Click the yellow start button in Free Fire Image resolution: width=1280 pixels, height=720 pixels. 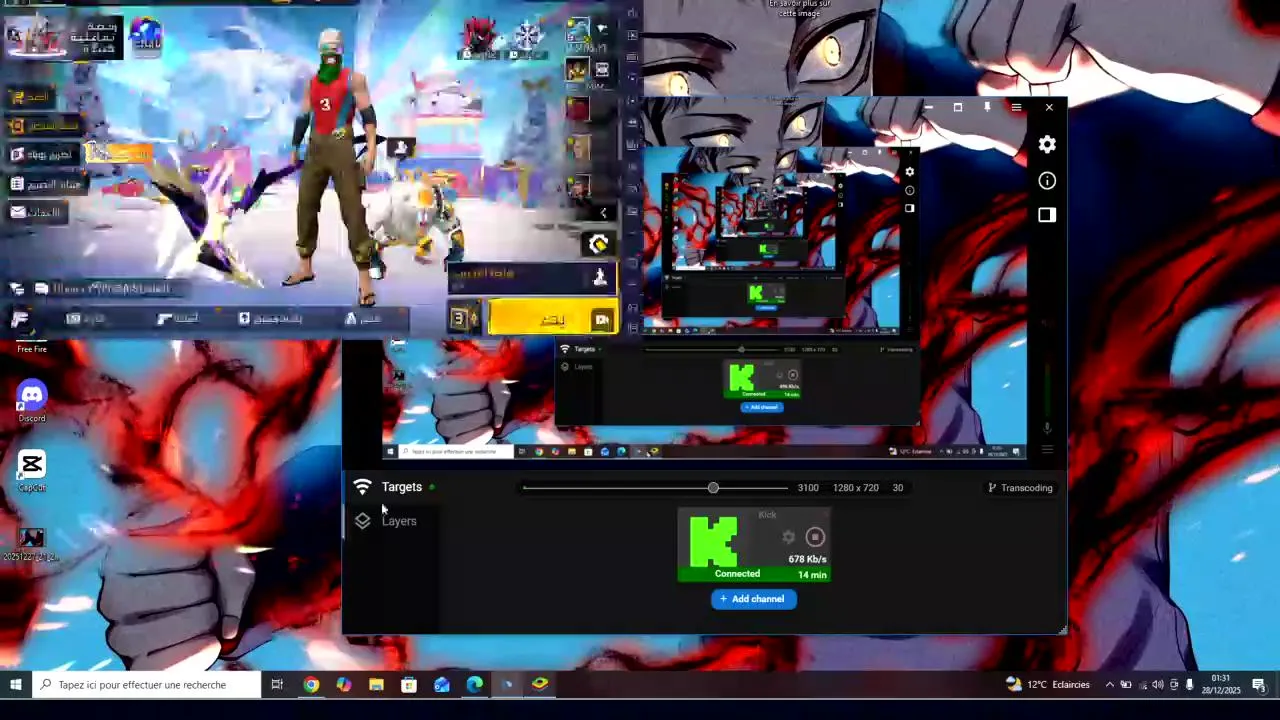tap(553, 319)
